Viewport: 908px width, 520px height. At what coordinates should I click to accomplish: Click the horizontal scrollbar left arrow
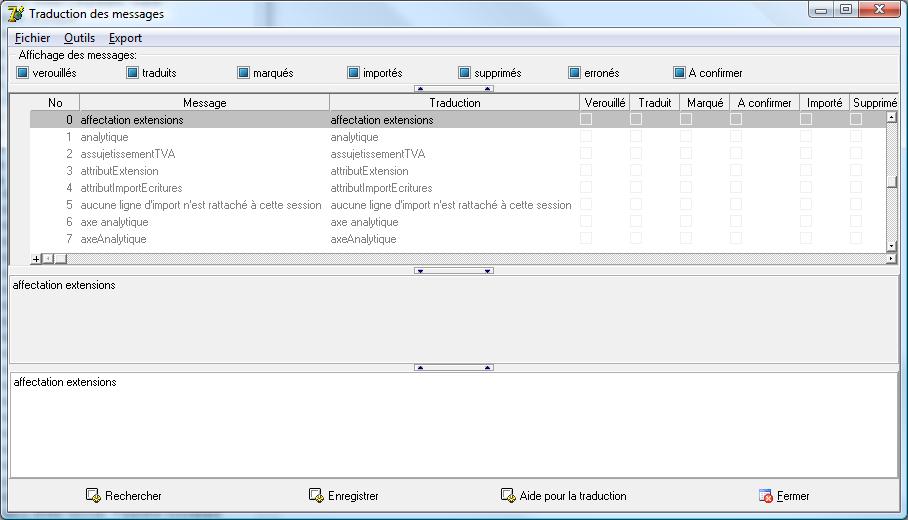(x=48, y=259)
